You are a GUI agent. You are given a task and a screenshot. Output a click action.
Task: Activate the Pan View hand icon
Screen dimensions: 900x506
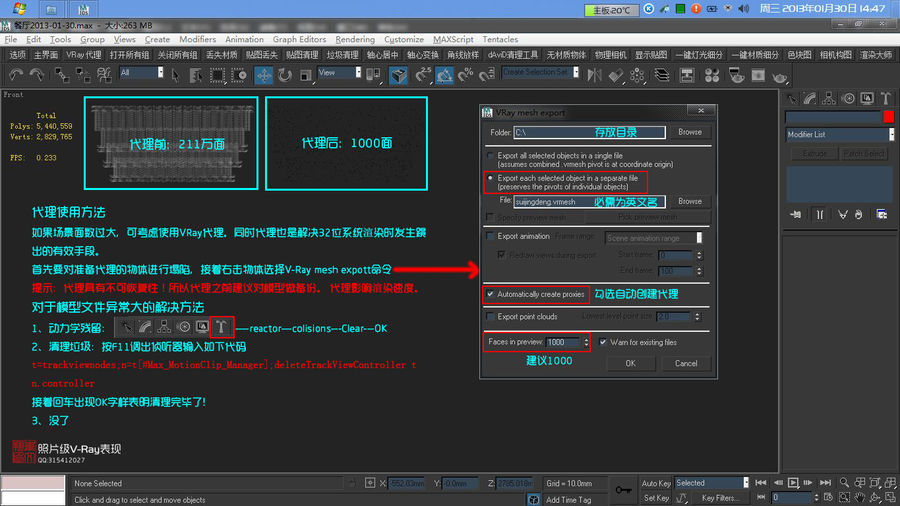[x=859, y=497]
